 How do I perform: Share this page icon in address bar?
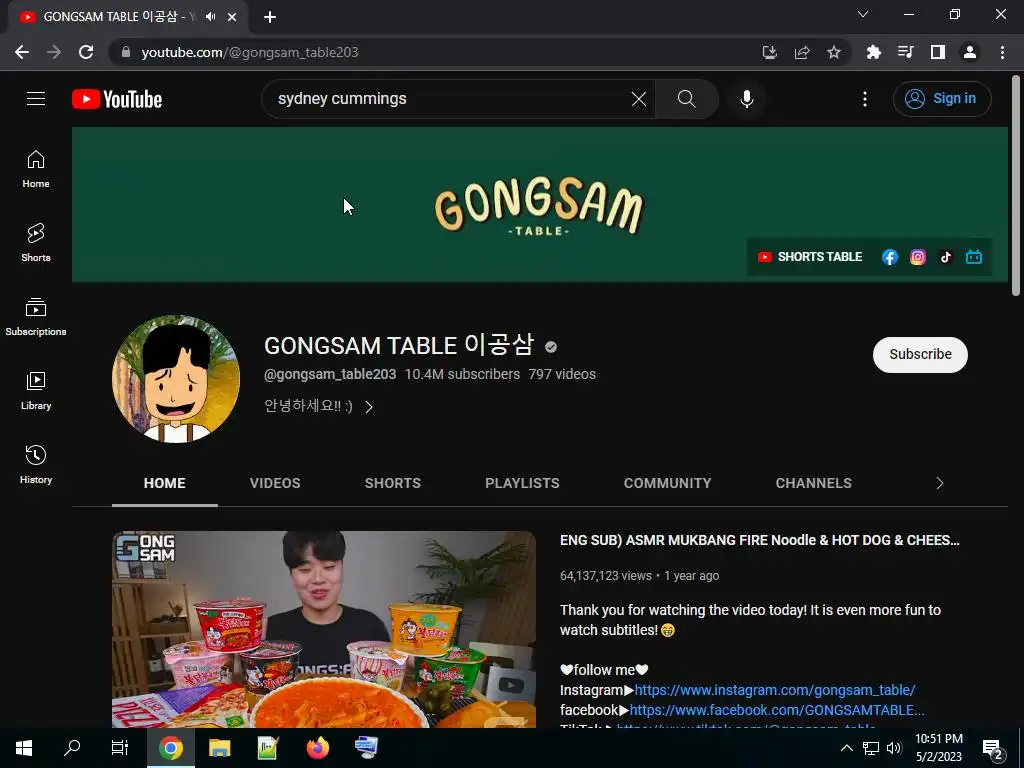tap(802, 52)
